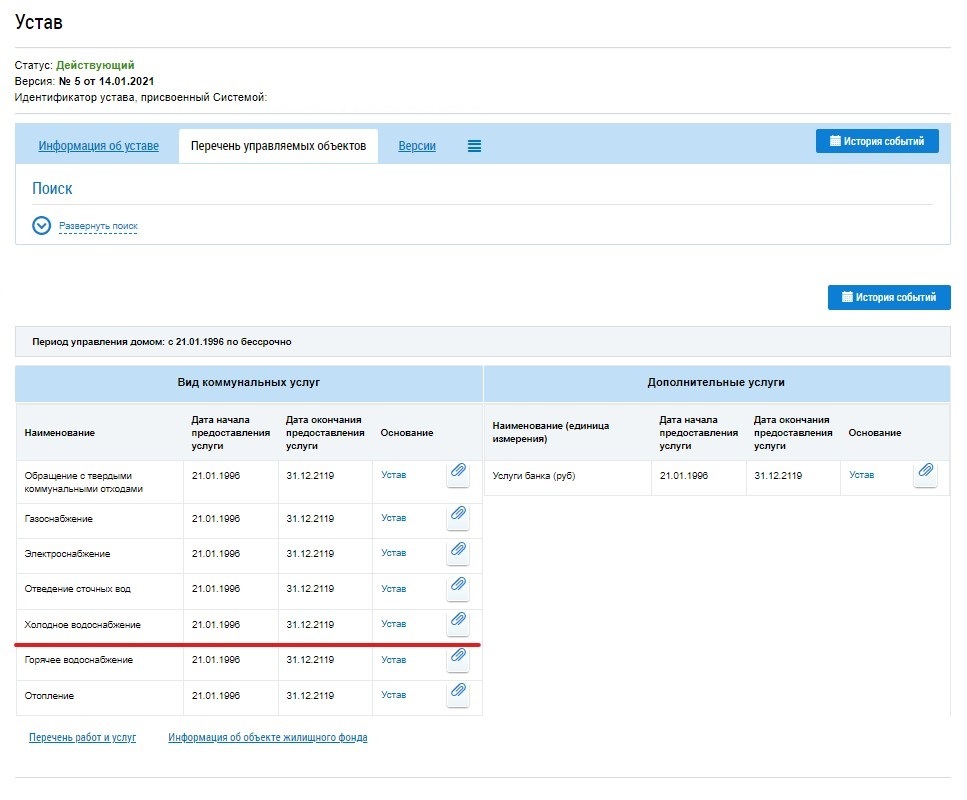
Task: Click paperclip in Отведение сточных вод row
Action: (457, 585)
